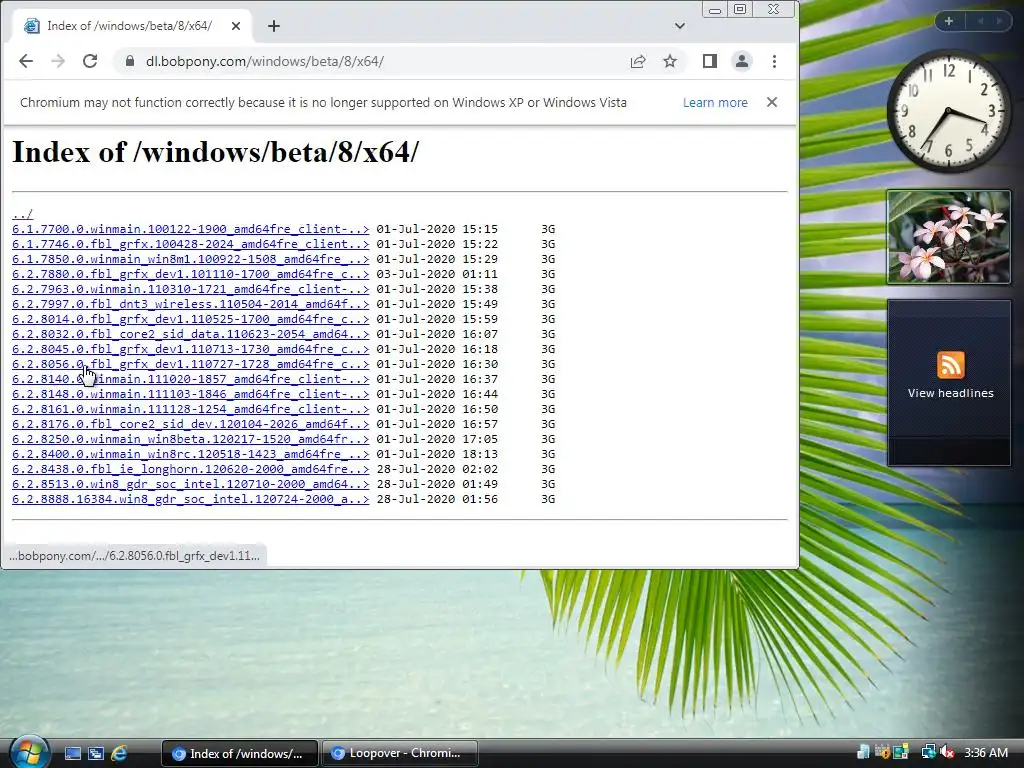The image size is (1024, 768).
Task: Open the Windows Start orb
Action: coord(28,752)
